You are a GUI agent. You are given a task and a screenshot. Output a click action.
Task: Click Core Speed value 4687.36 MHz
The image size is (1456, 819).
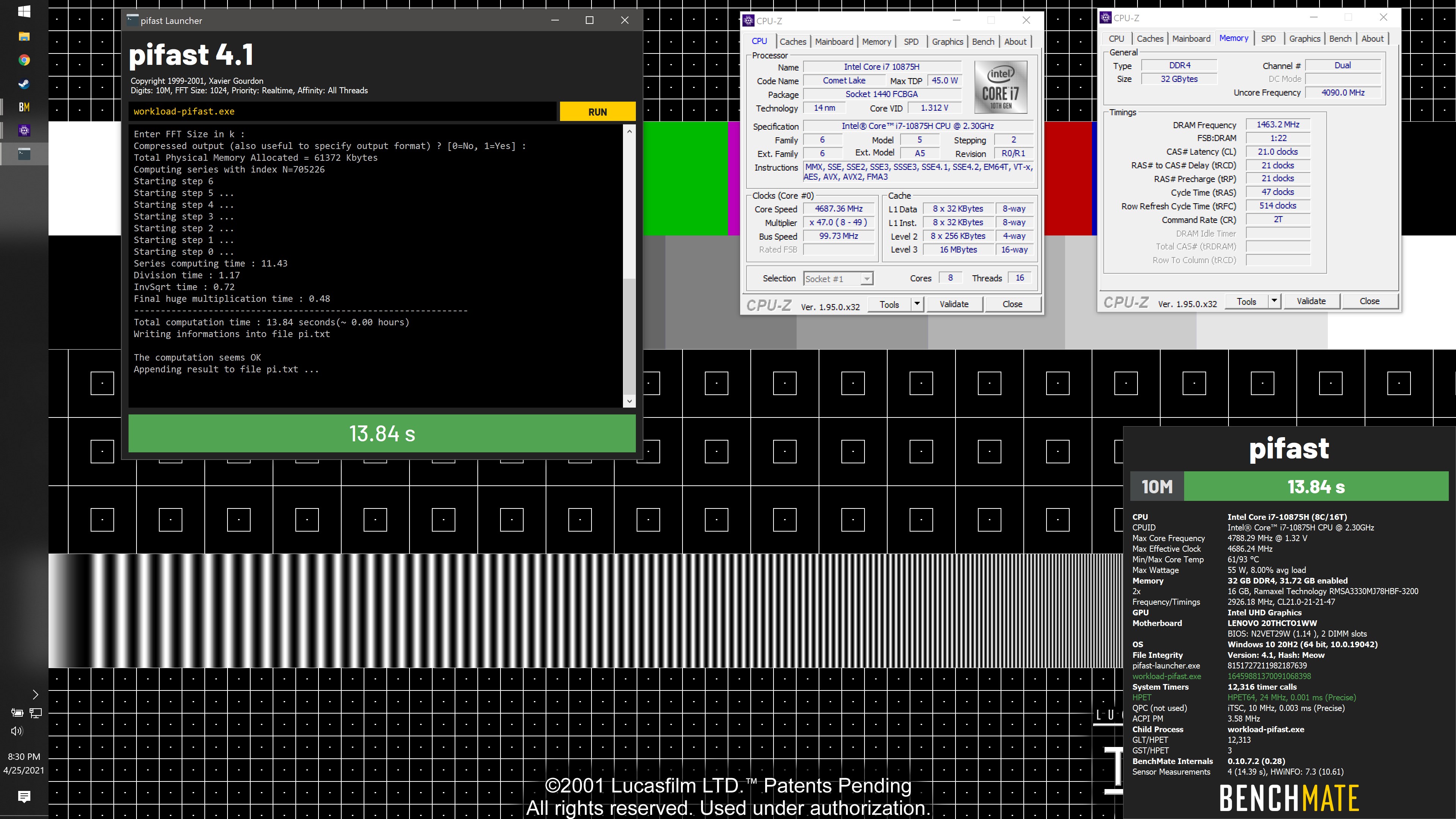click(838, 209)
